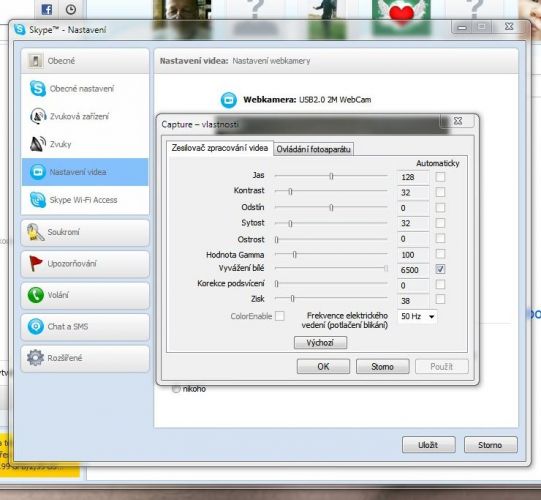This screenshot has height=500, width=541.
Task: Click the Kontrast slider handle
Action: coord(290,191)
